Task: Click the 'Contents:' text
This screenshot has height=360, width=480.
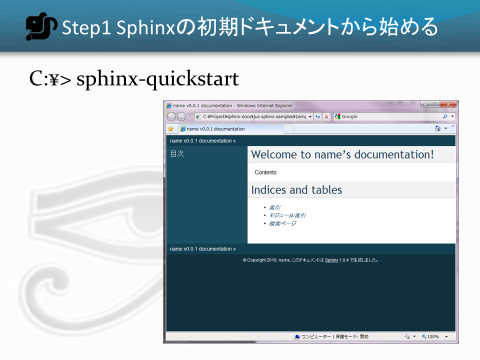Action: pyautogui.click(x=266, y=172)
